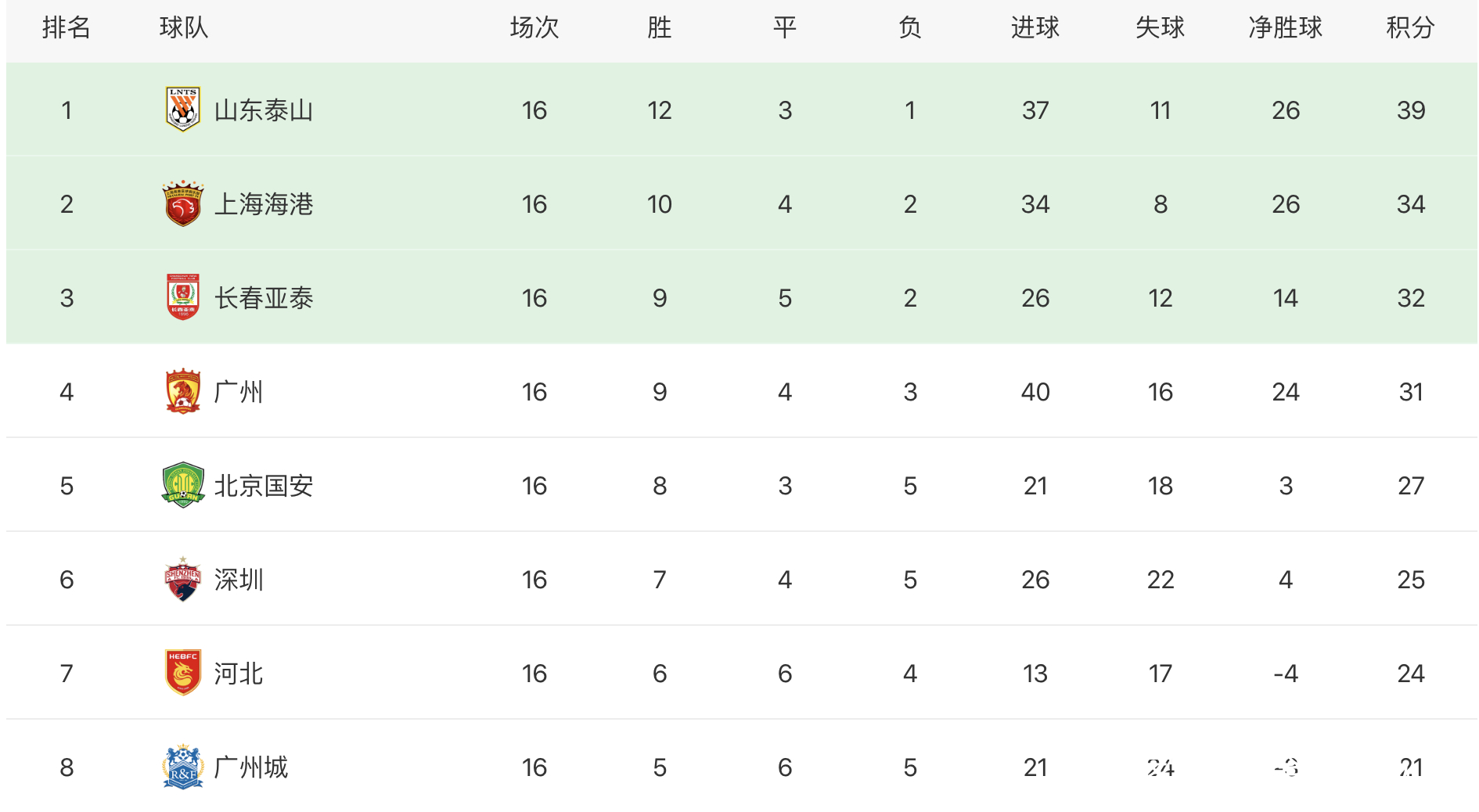This screenshot has width=1479, height=812.
Task: Click the 排名 column header
Action: pos(67,28)
